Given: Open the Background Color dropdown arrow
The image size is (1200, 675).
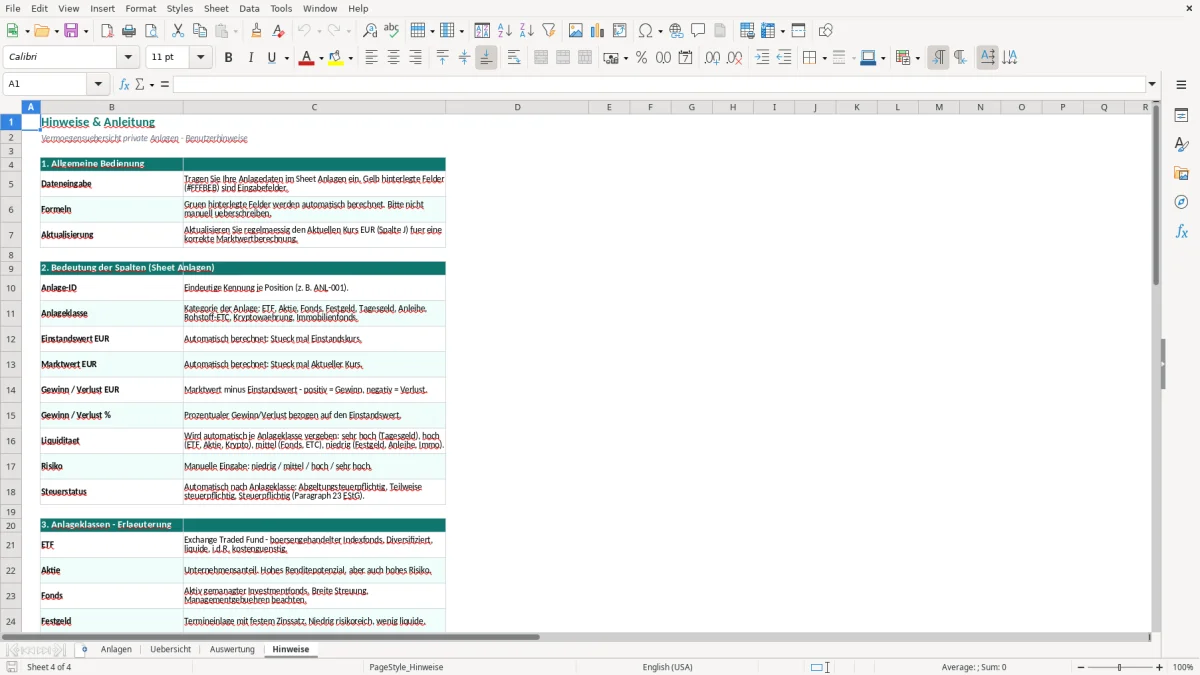Looking at the screenshot, I should coord(351,58).
